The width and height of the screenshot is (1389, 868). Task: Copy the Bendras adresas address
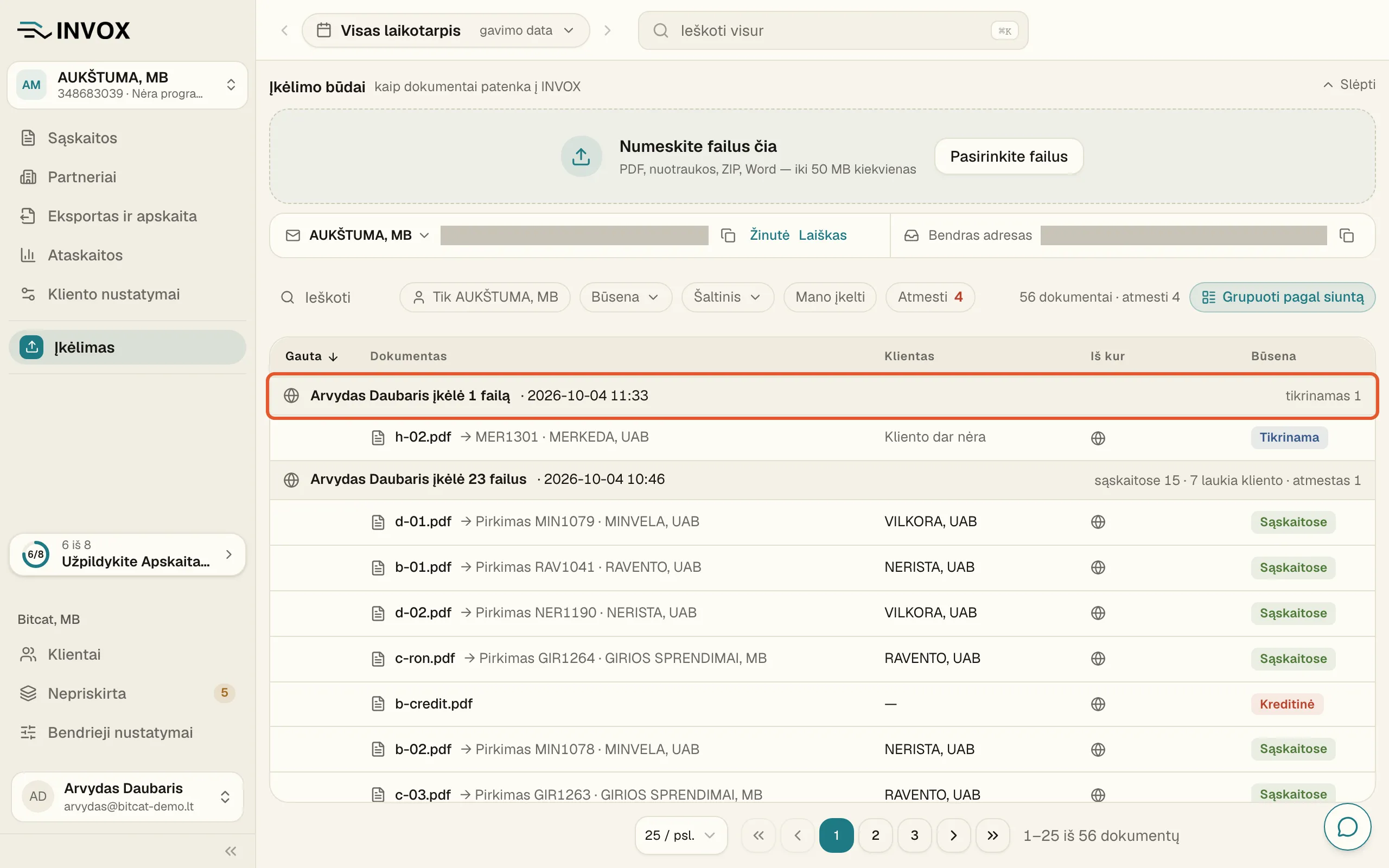coord(1347,235)
